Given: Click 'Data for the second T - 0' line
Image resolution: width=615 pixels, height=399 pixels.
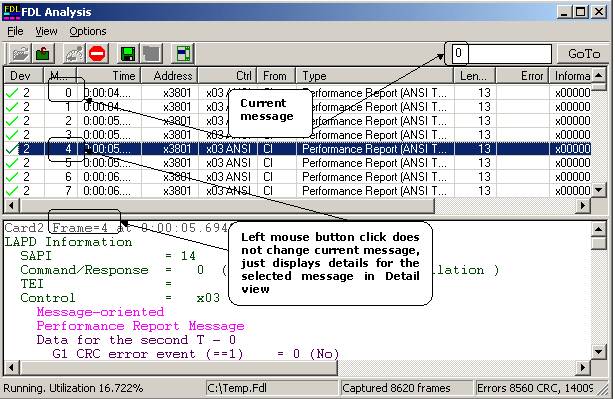Looking at the screenshot, I should coord(136,340).
